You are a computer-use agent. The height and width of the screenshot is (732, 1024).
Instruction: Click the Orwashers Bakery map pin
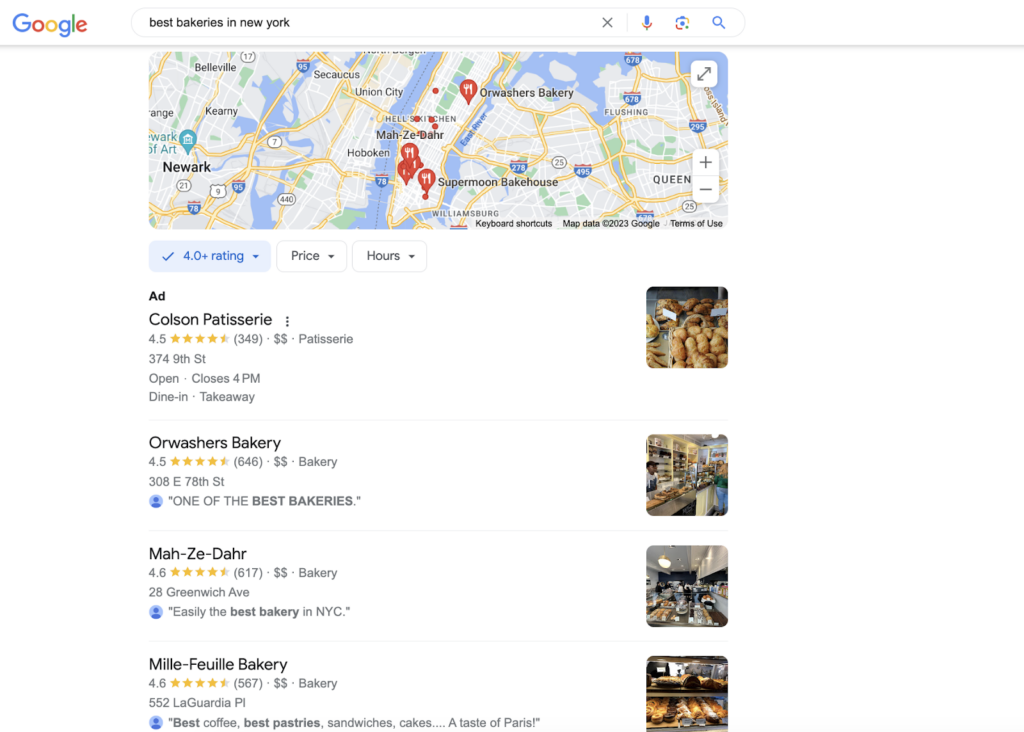468,91
